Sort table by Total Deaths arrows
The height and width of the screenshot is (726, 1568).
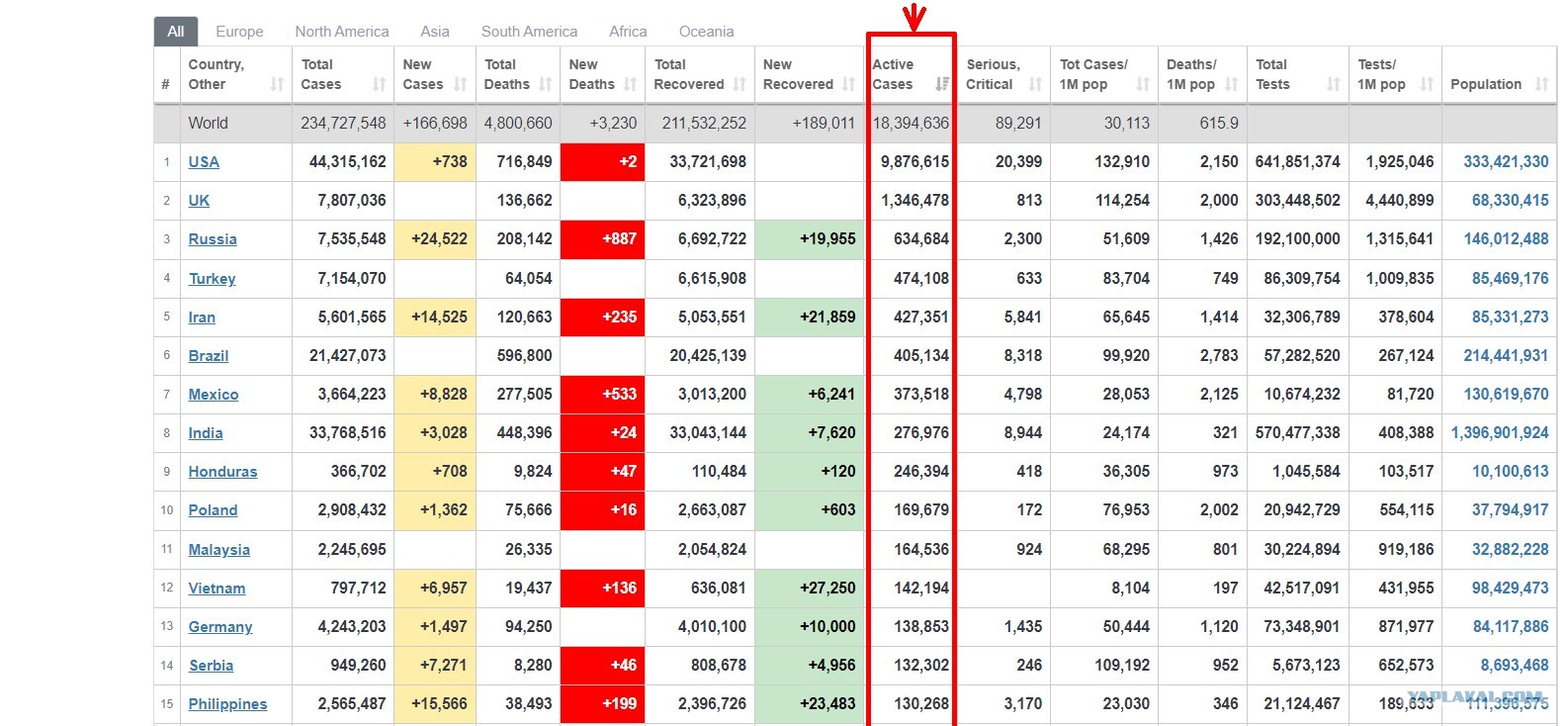[x=546, y=85]
